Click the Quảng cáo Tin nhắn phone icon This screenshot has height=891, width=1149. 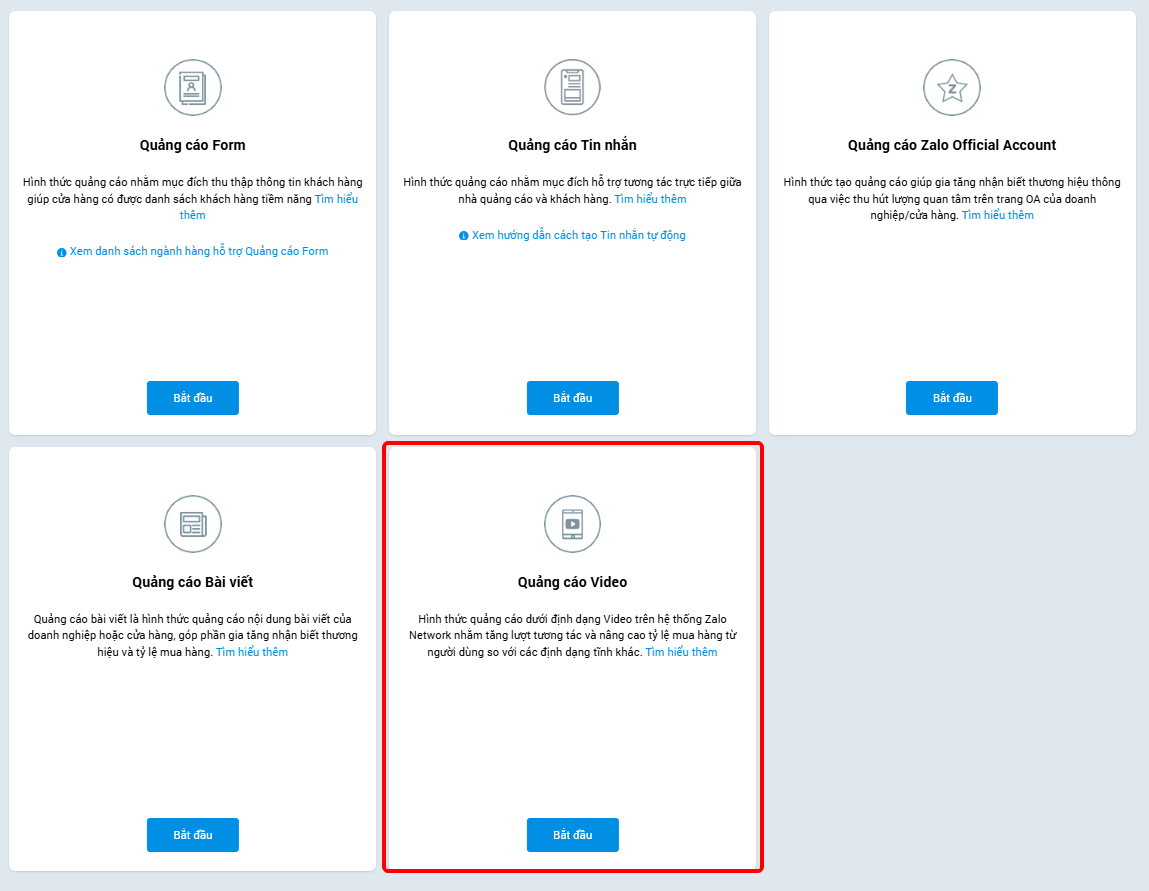point(572,88)
